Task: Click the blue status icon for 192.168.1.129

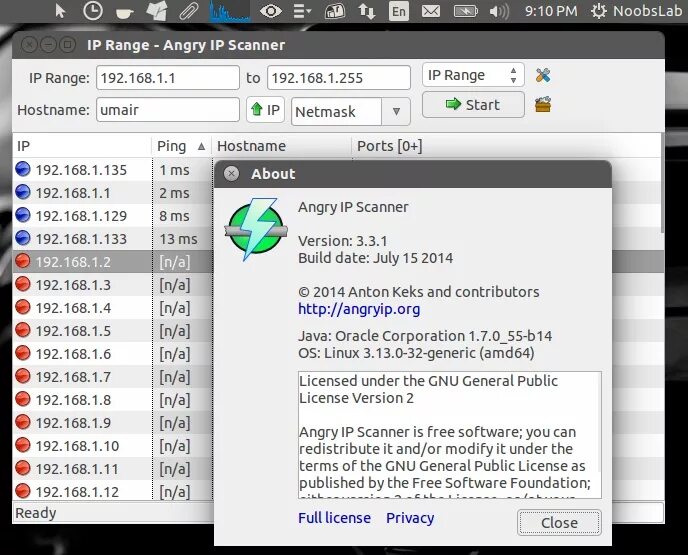Action: (23, 215)
